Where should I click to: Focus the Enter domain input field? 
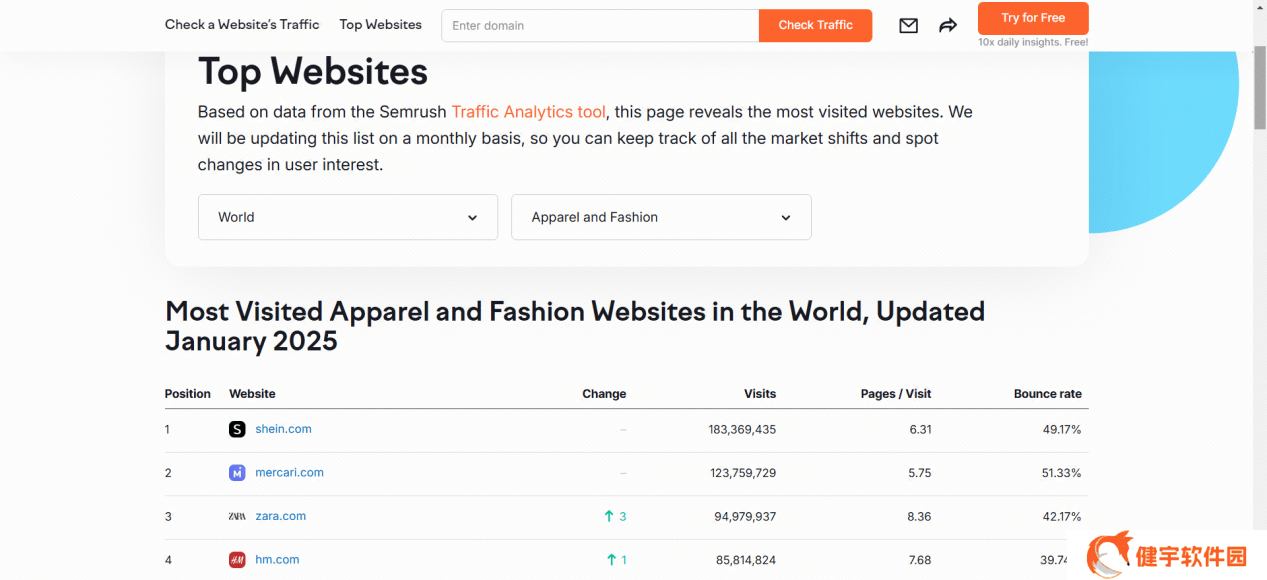click(x=600, y=25)
